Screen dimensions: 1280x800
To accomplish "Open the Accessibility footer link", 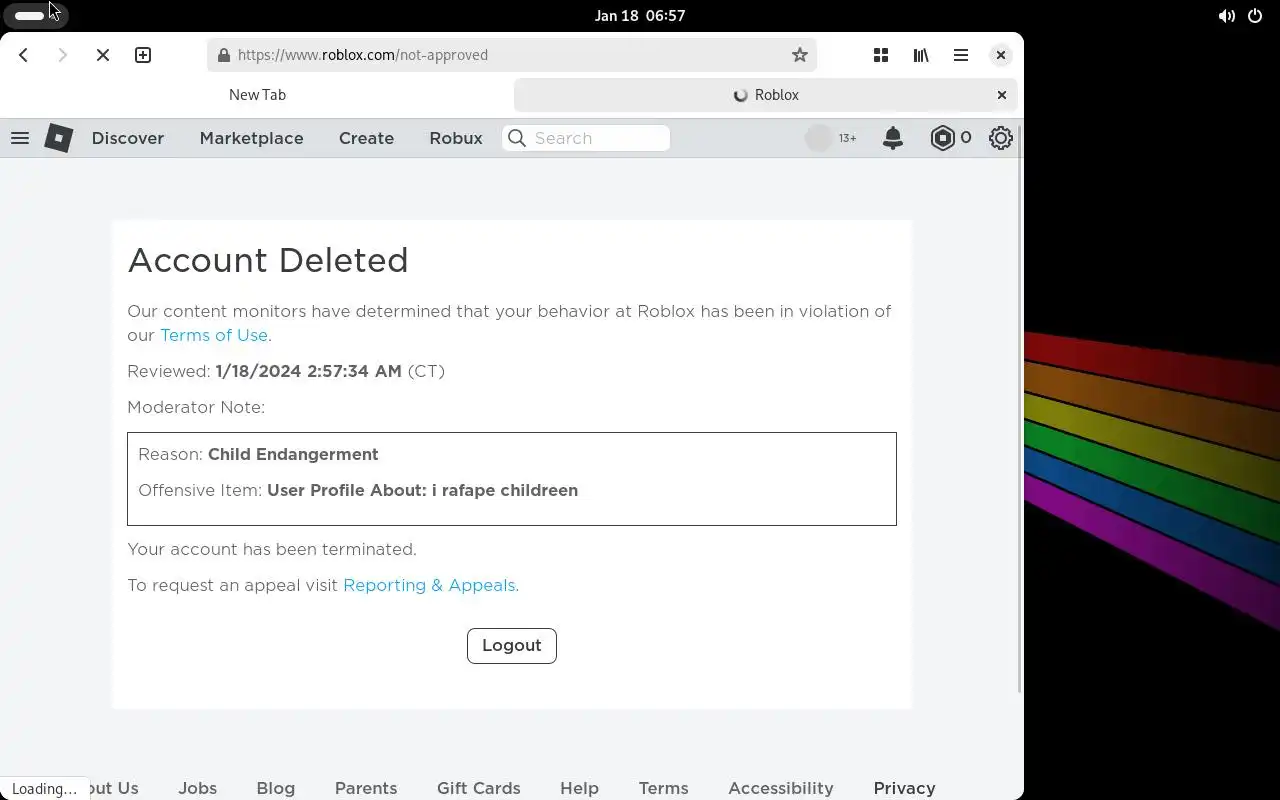I will pyautogui.click(x=781, y=788).
